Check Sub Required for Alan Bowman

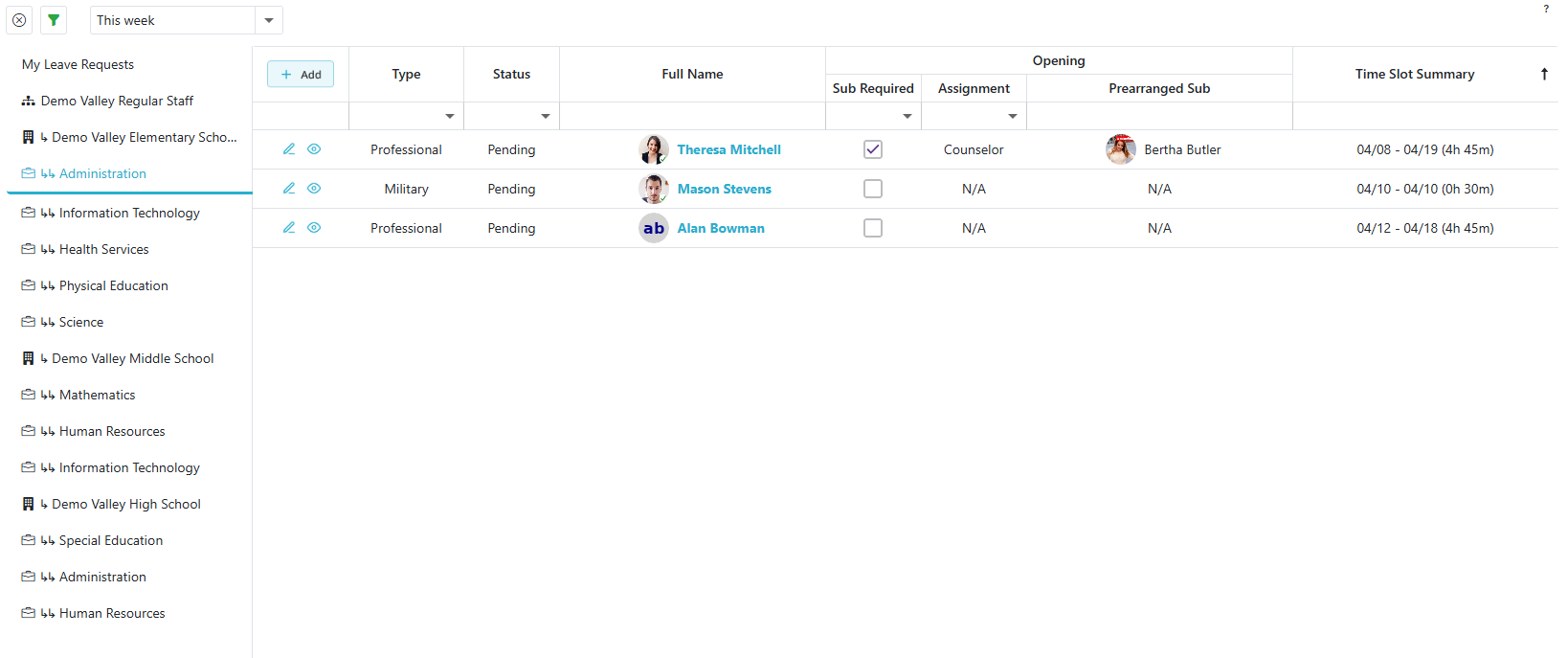point(873,228)
